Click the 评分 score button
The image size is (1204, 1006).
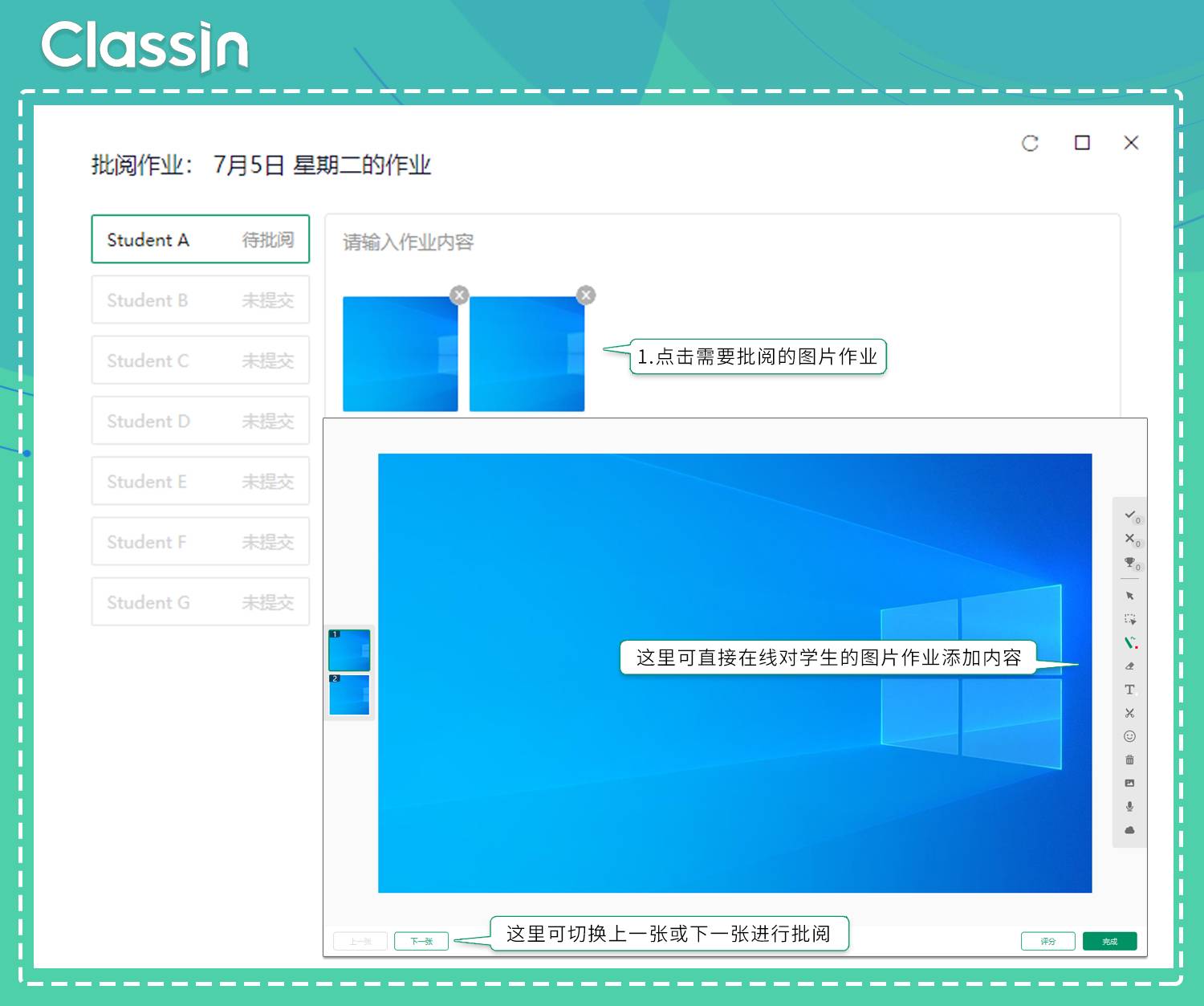tap(1047, 941)
